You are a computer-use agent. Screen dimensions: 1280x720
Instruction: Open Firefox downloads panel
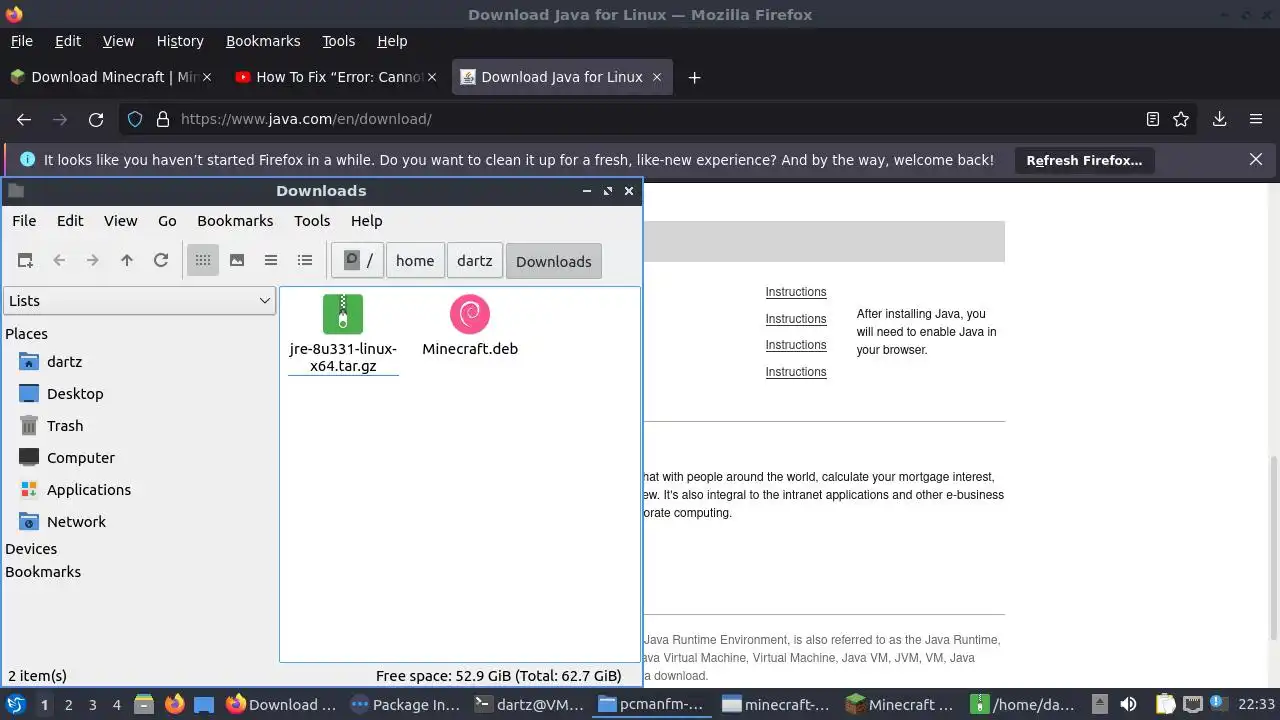[x=1219, y=119]
